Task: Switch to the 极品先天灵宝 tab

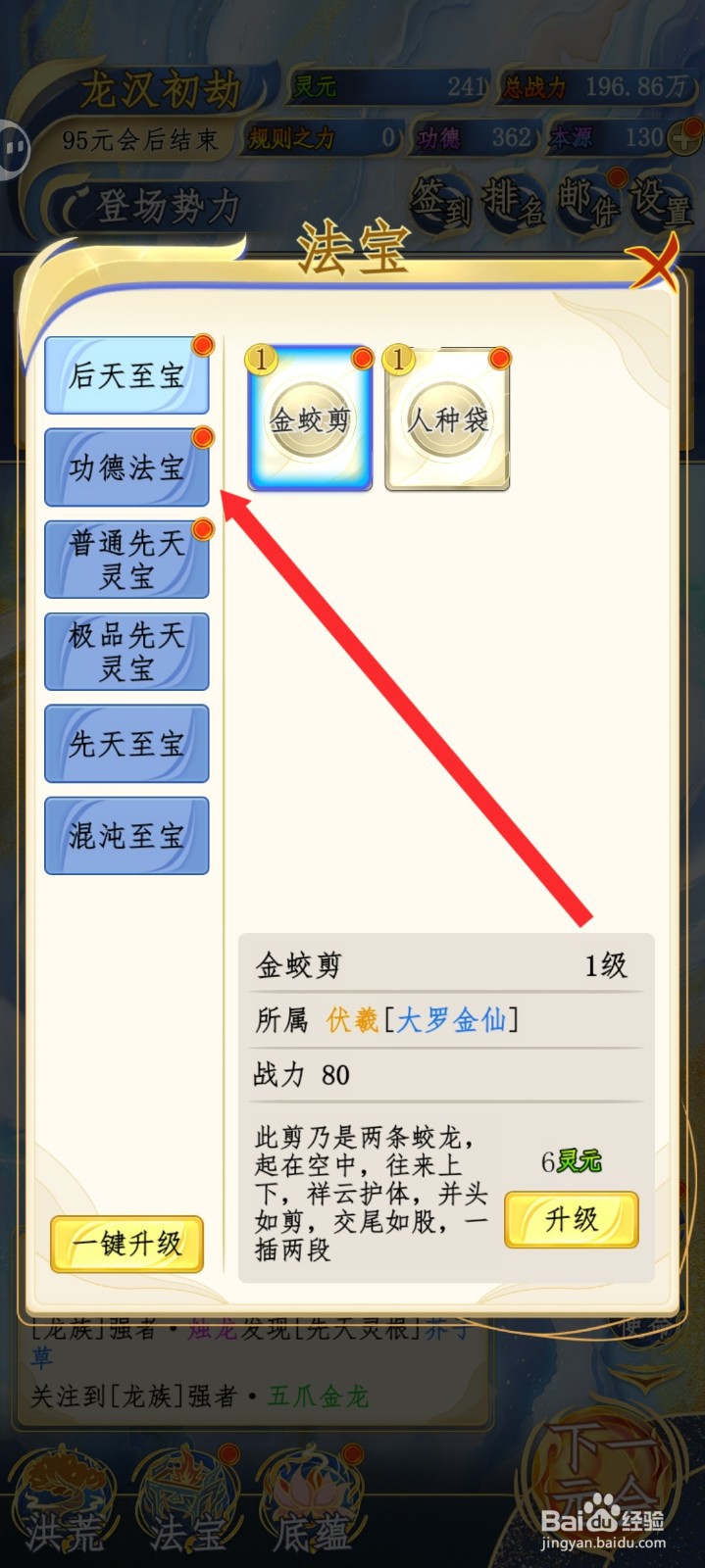Action: tap(126, 652)
